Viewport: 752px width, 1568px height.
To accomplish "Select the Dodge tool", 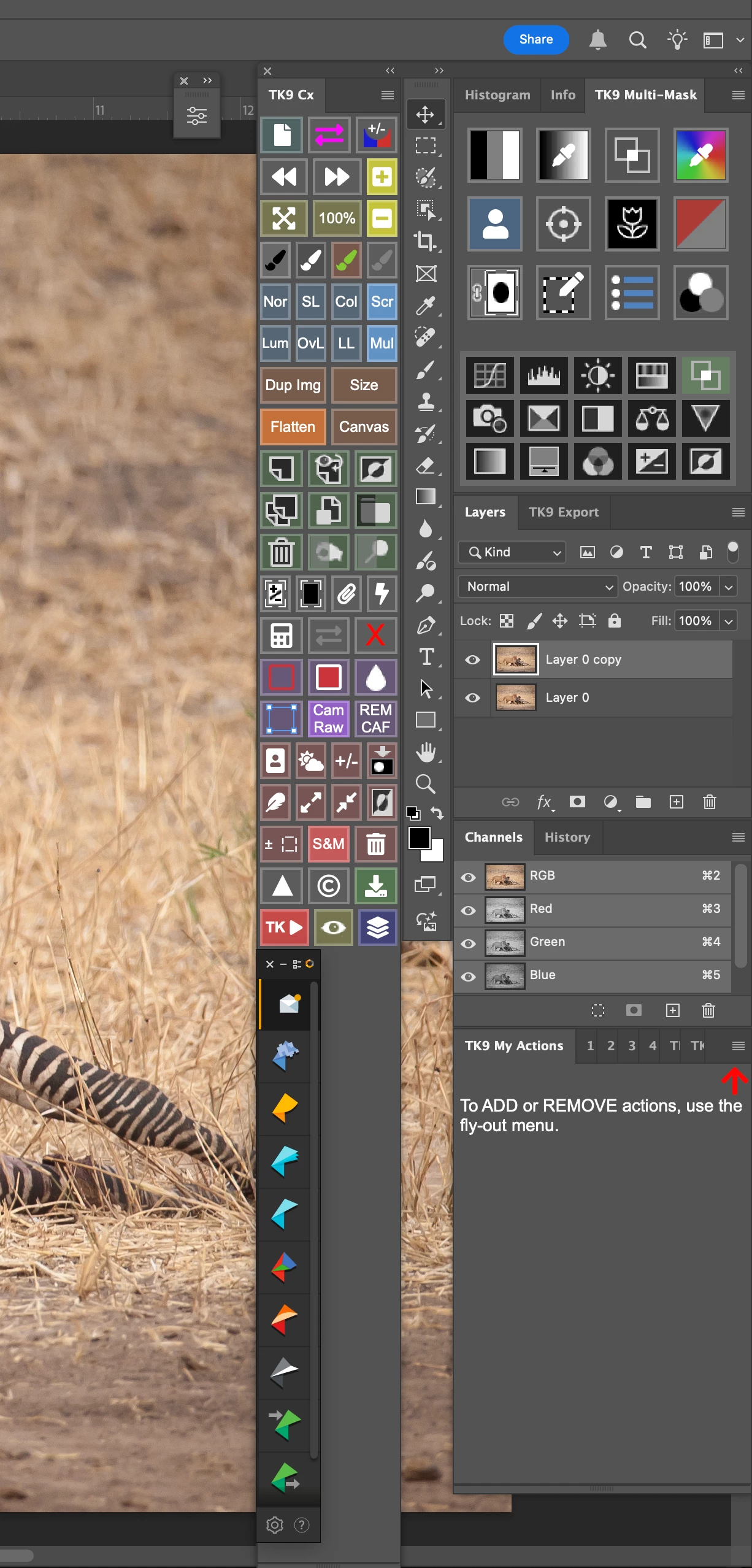I will pos(425,593).
